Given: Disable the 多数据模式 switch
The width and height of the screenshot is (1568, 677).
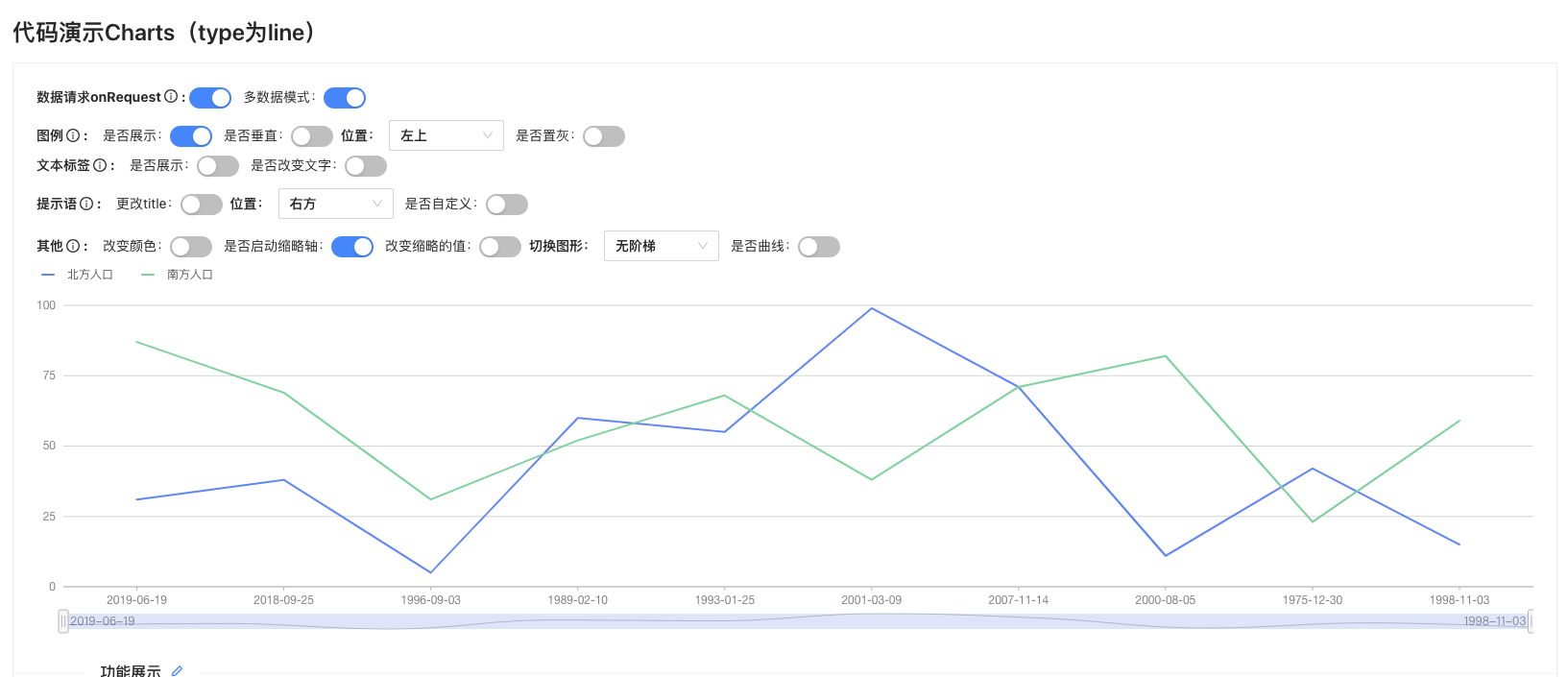Looking at the screenshot, I should (x=345, y=98).
